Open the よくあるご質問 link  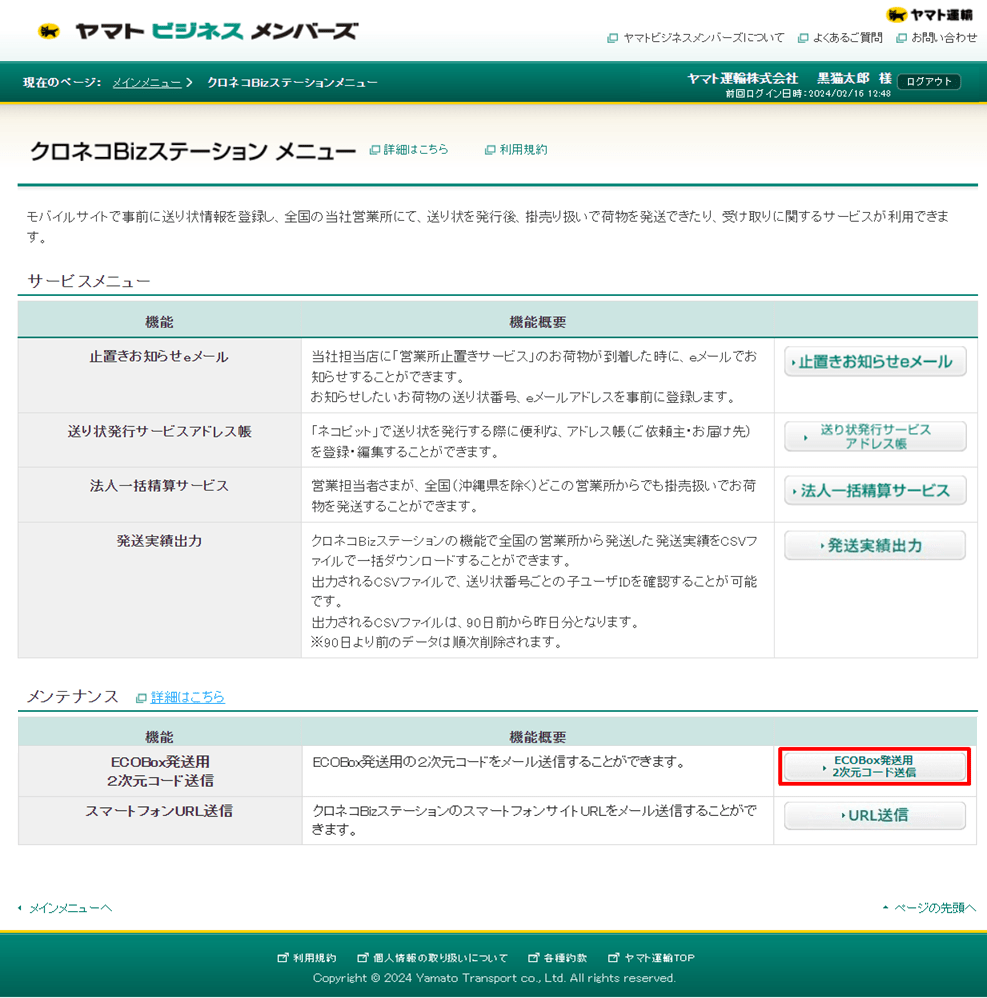tap(847, 38)
